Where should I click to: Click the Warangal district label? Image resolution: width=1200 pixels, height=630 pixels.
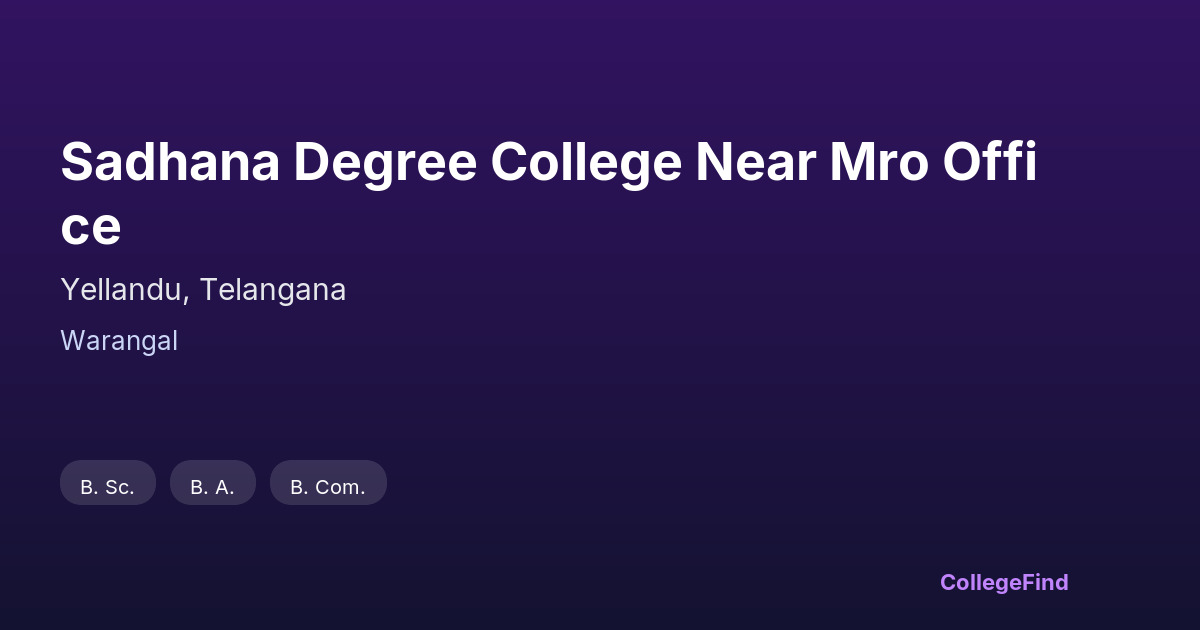[x=119, y=341]
